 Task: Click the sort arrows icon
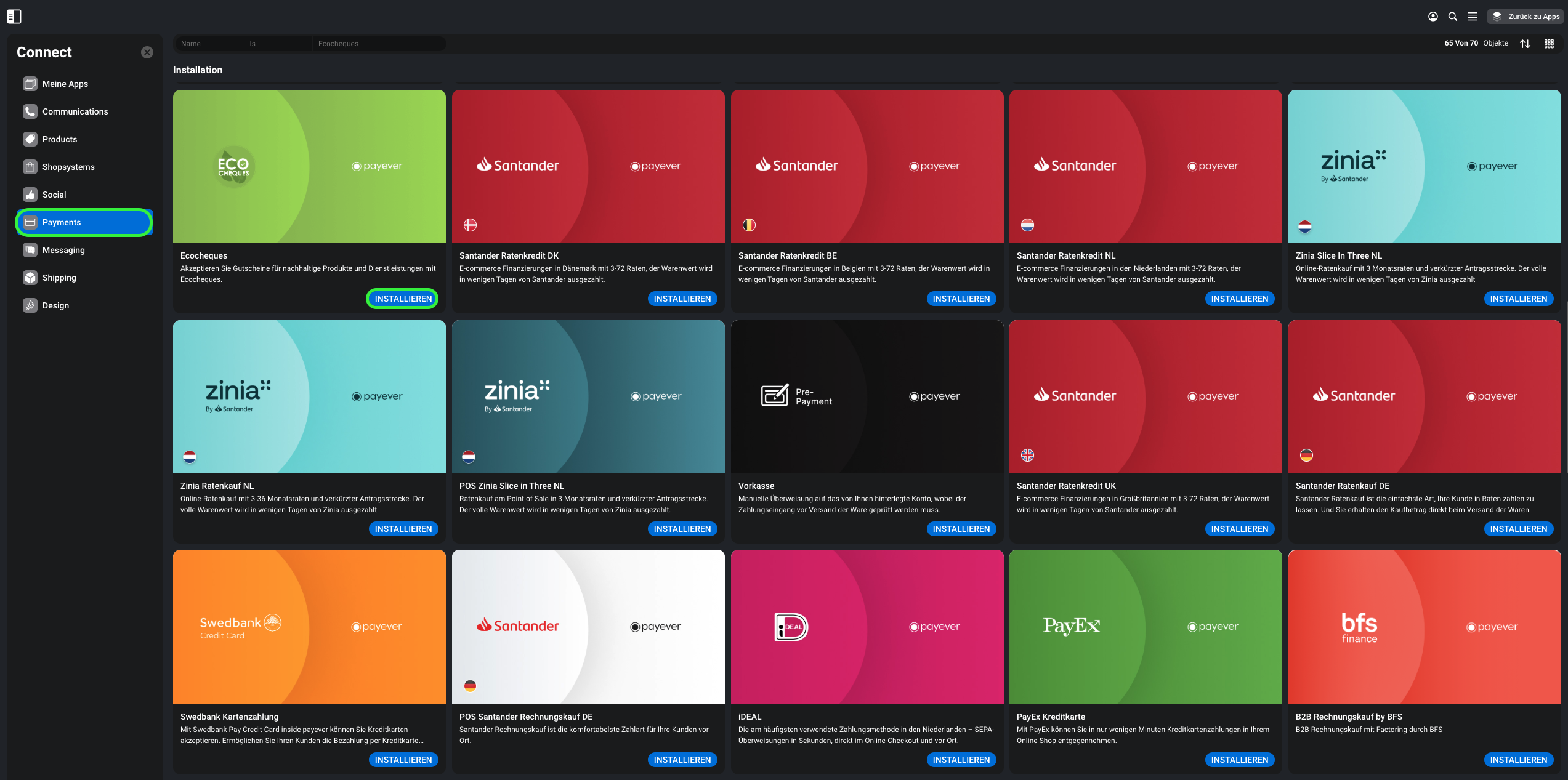(1525, 44)
